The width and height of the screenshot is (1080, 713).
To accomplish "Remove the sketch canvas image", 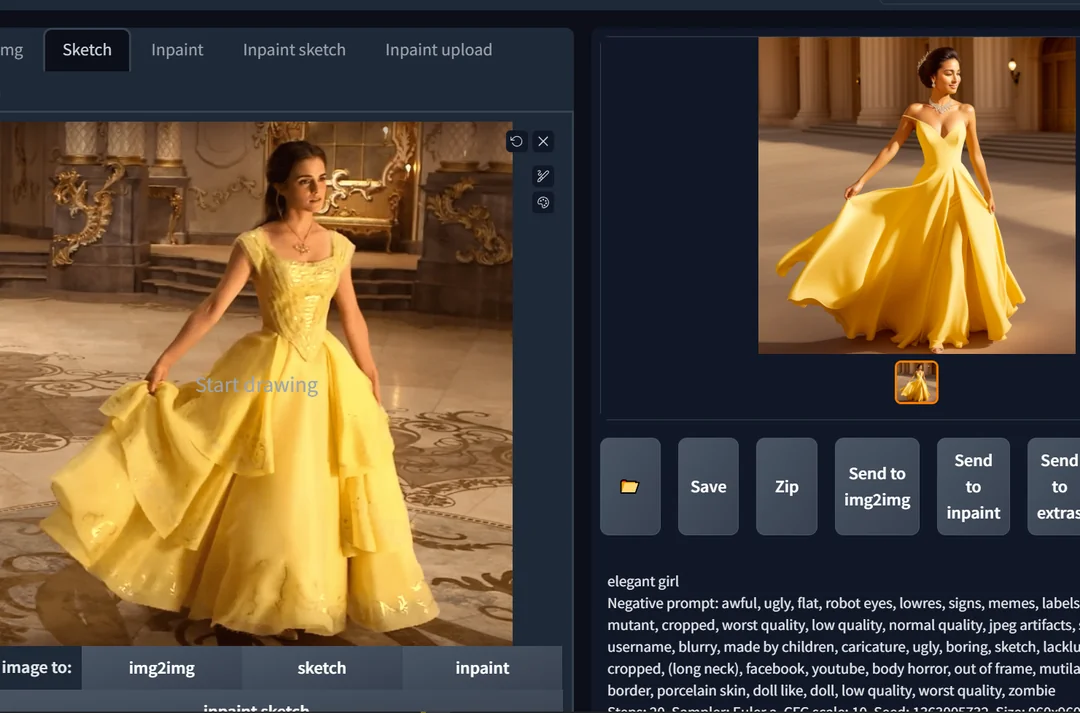I will [543, 141].
